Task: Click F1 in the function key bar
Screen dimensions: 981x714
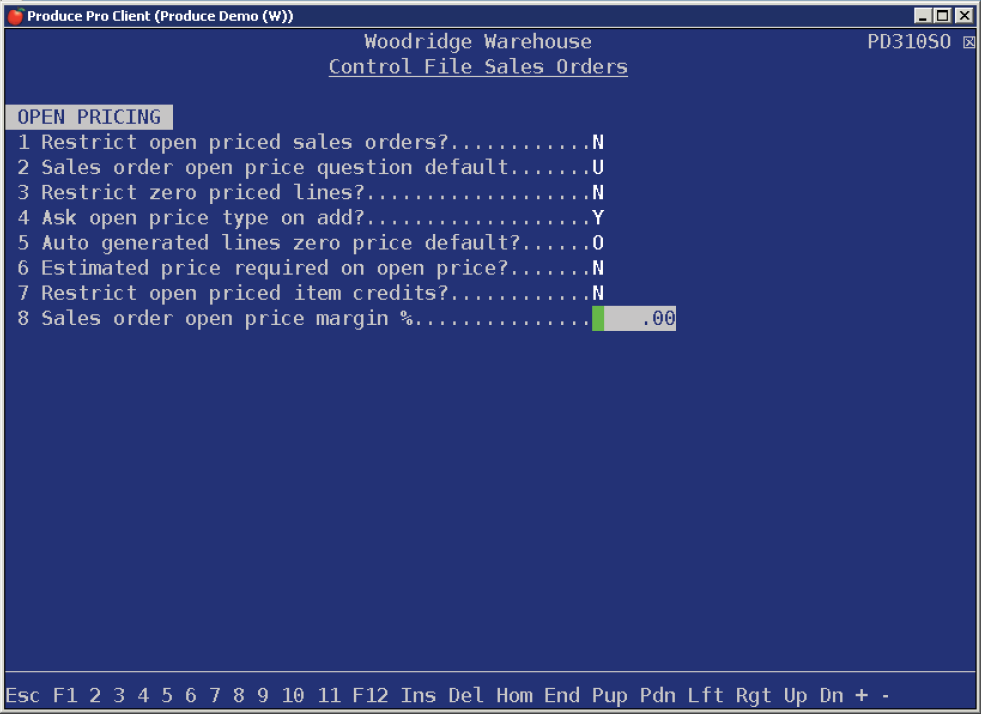Action: pyautogui.click(x=65, y=695)
